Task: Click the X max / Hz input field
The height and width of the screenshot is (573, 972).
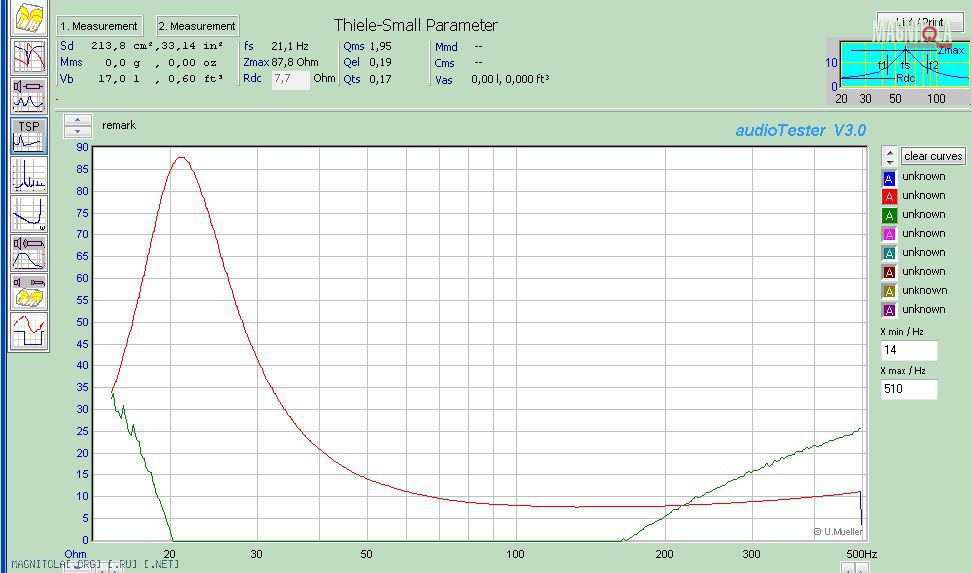Action: tap(908, 389)
